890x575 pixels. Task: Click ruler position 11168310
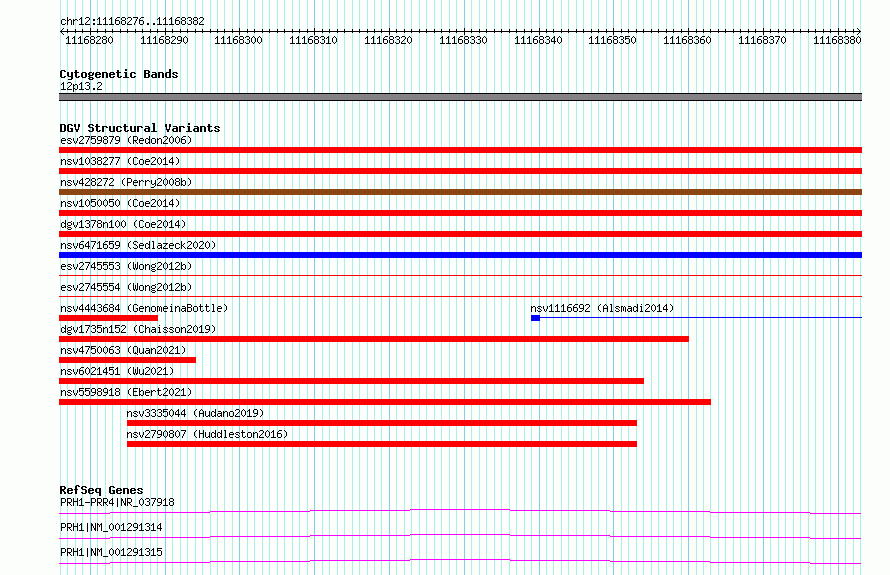(313, 40)
